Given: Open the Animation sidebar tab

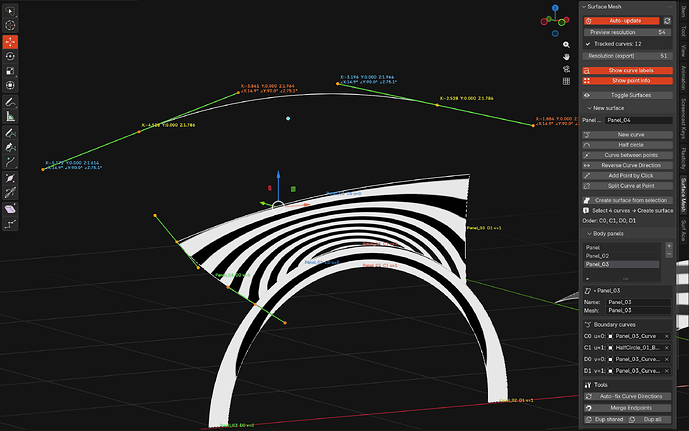Looking at the screenshot, I should click(x=683, y=78).
